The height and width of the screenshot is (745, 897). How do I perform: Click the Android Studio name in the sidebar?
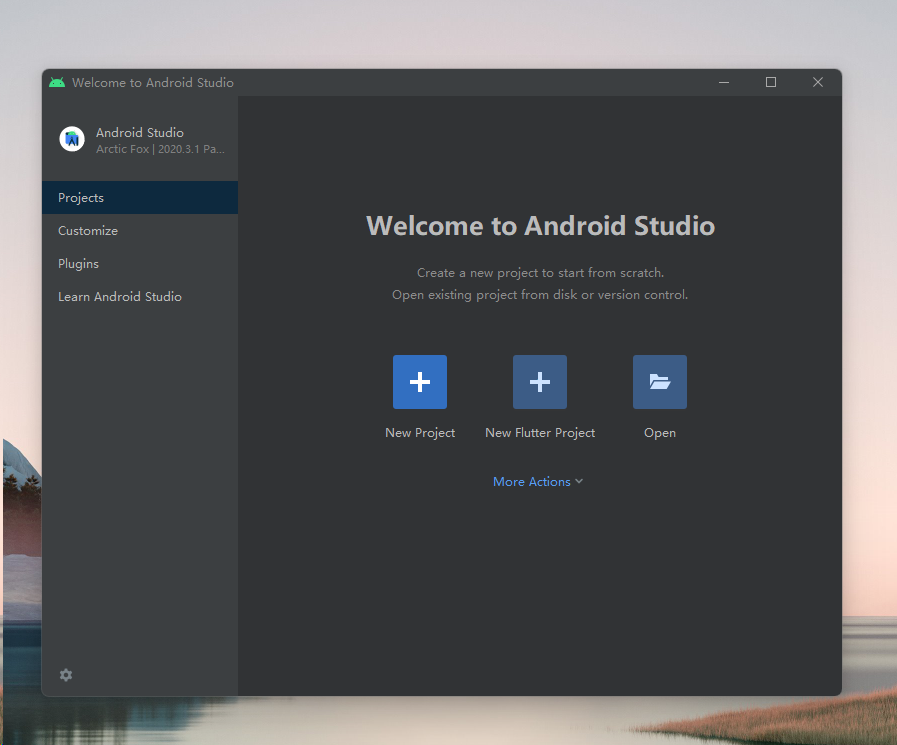(x=140, y=133)
